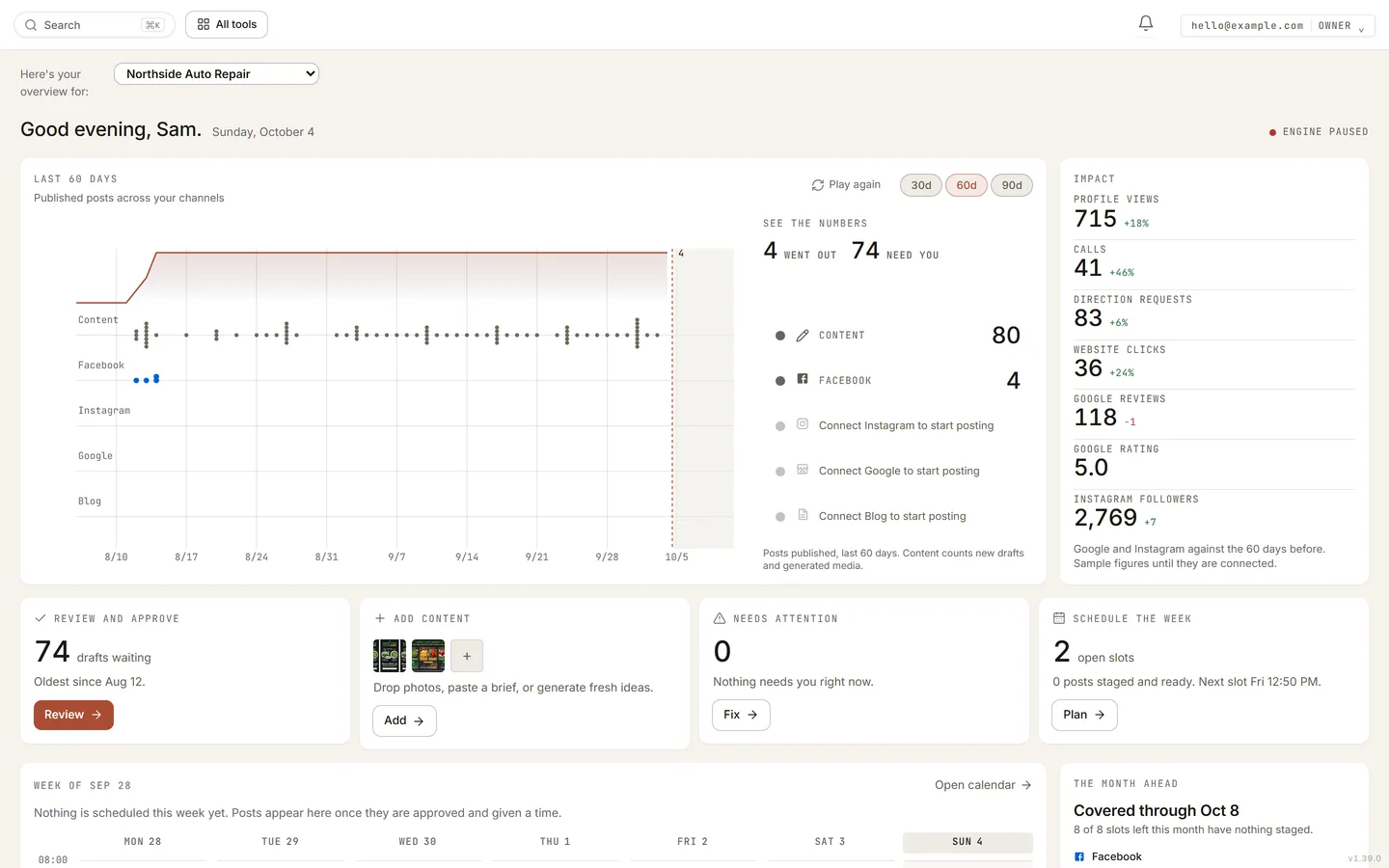Select the 60d time range

pyautogui.click(x=967, y=185)
